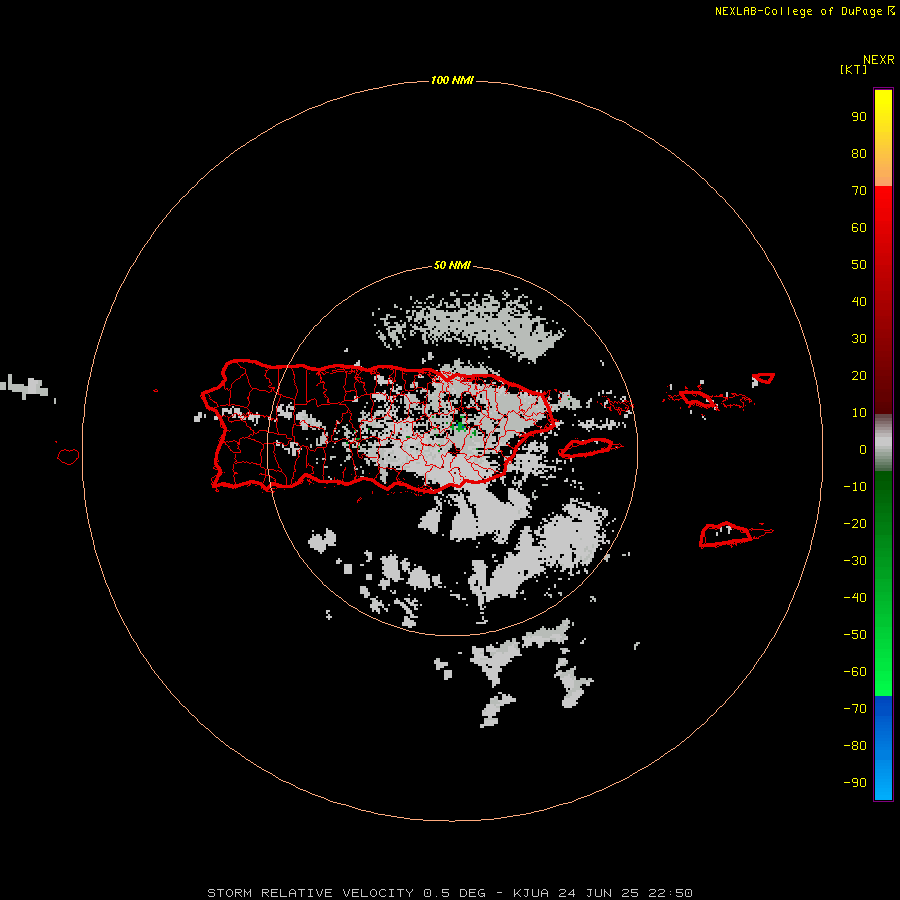The width and height of the screenshot is (900, 900).
Task: Click the positive 90 value on the velocity scale
Action: click(859, 117)
